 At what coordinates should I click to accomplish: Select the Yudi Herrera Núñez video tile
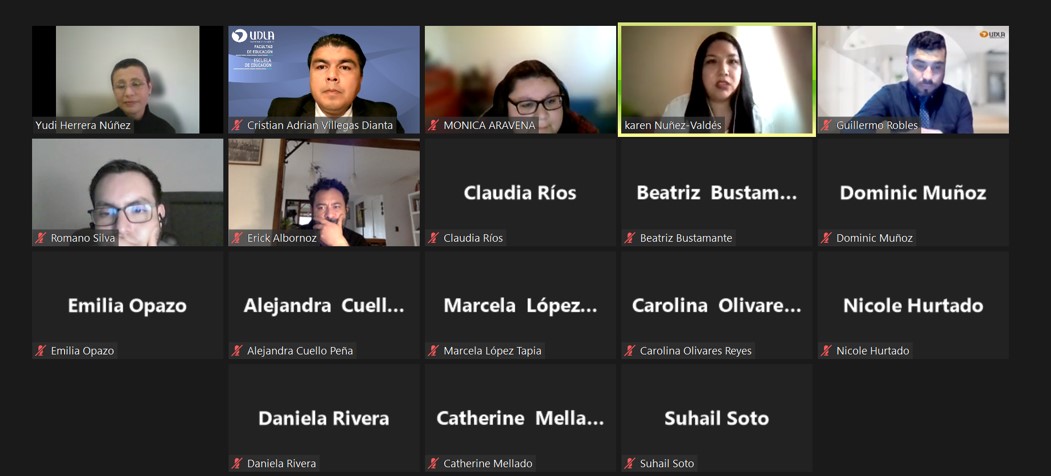pyautogui.click(x=127, y=80)
